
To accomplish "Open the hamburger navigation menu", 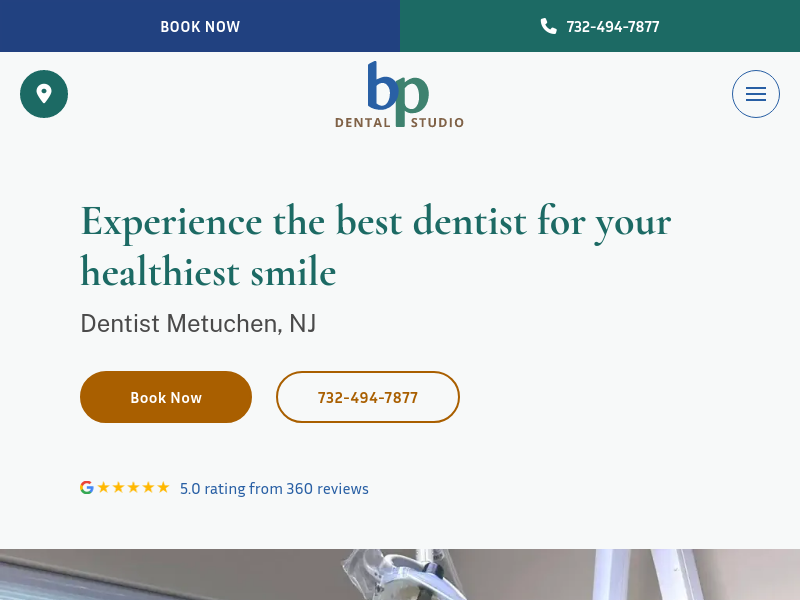I will (756, 94).
